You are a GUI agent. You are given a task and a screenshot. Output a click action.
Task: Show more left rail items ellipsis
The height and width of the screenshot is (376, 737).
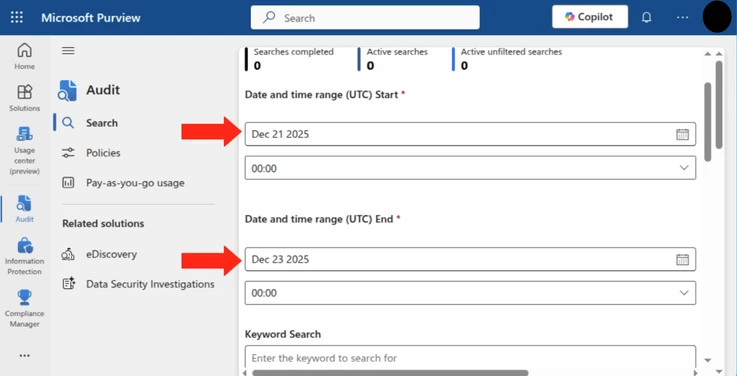pos(24,356)
